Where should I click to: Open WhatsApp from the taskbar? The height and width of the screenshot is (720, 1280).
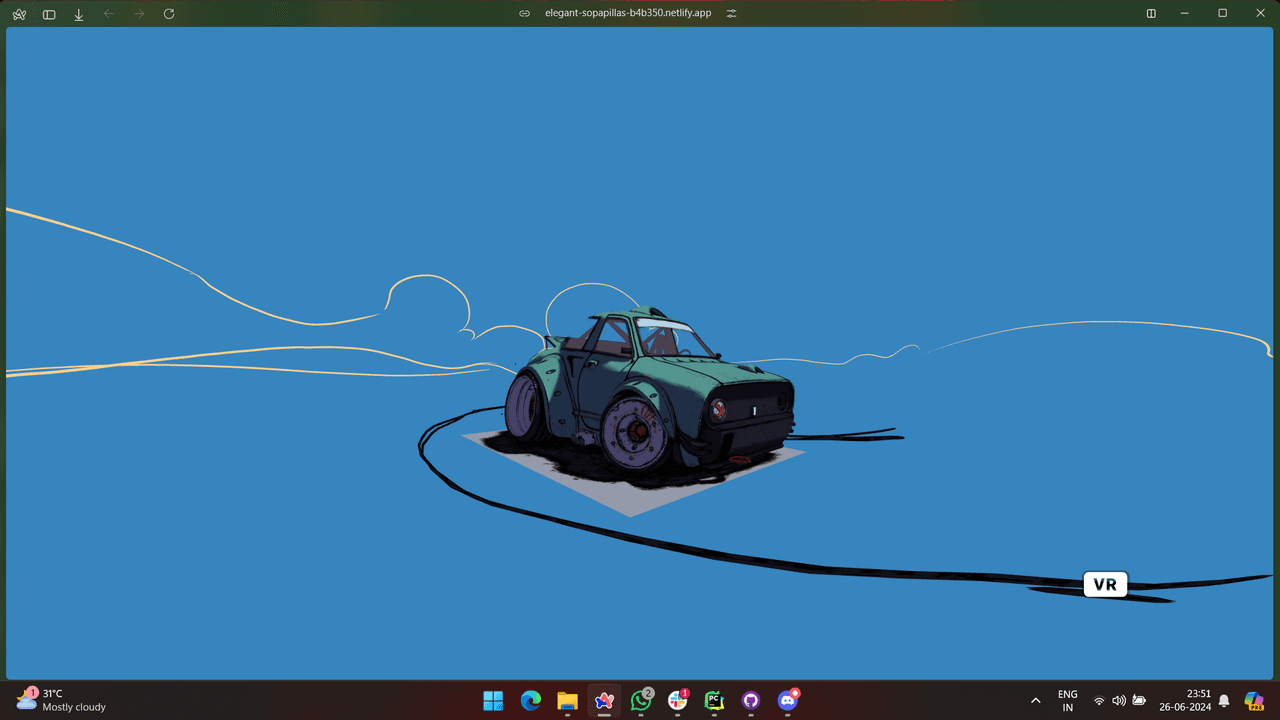[641, 701]
